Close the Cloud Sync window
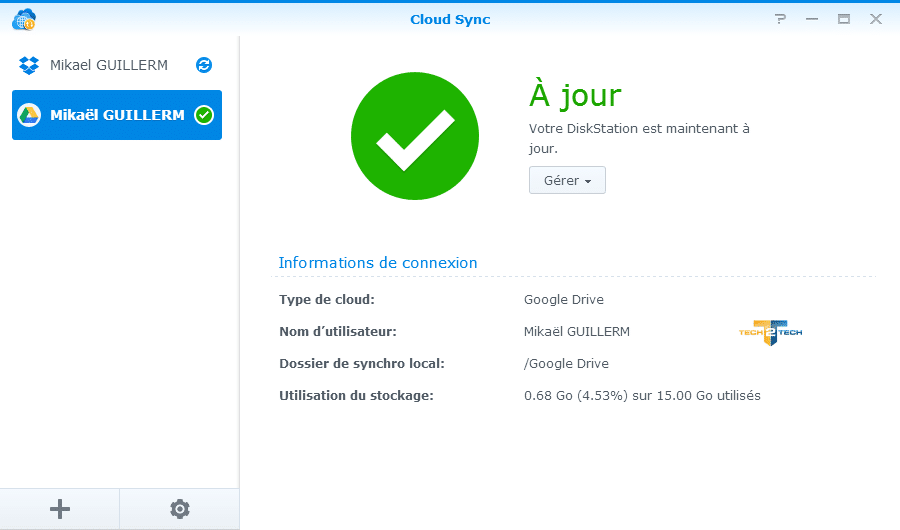Screen dimensions: 900x530 point(875,19)
